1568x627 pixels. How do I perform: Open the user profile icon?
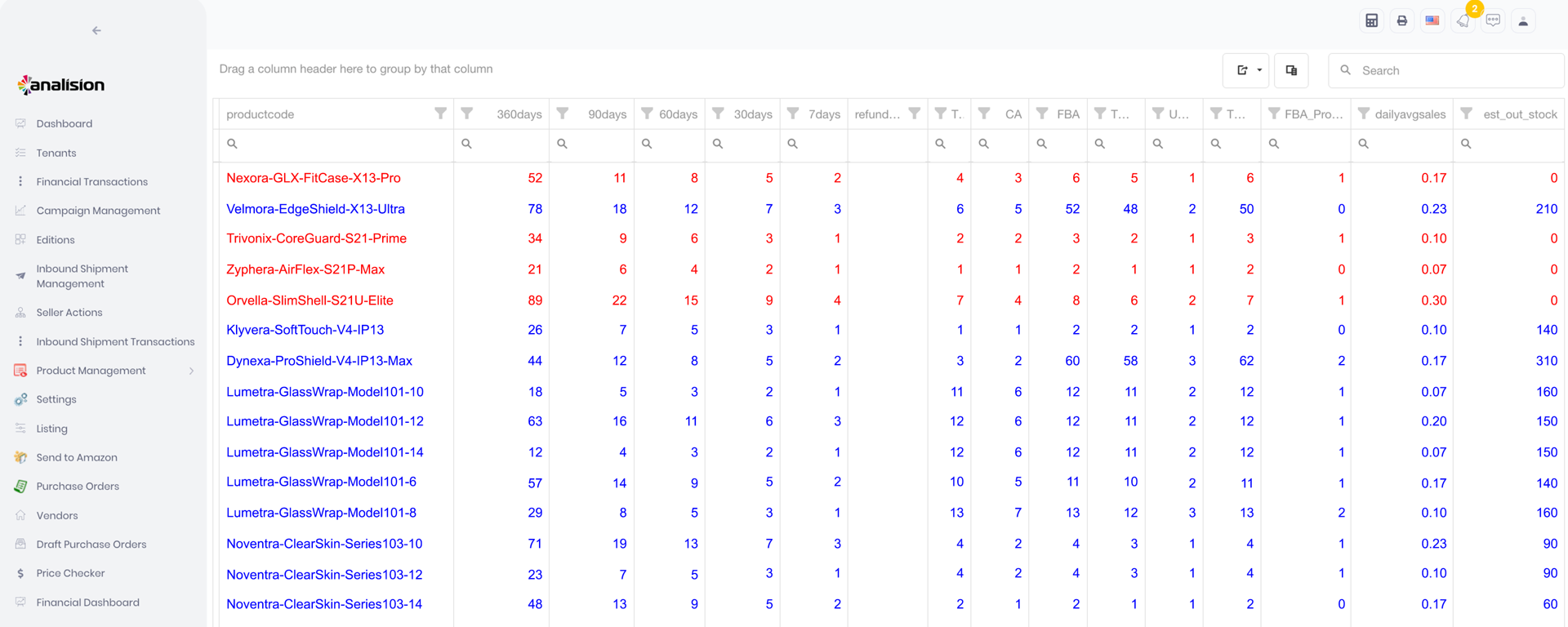(1523, 21)
